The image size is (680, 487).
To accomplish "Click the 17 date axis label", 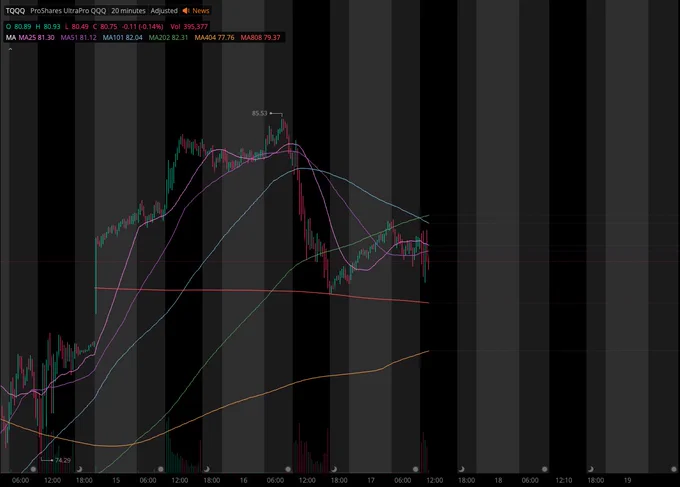I will point(371,480).
